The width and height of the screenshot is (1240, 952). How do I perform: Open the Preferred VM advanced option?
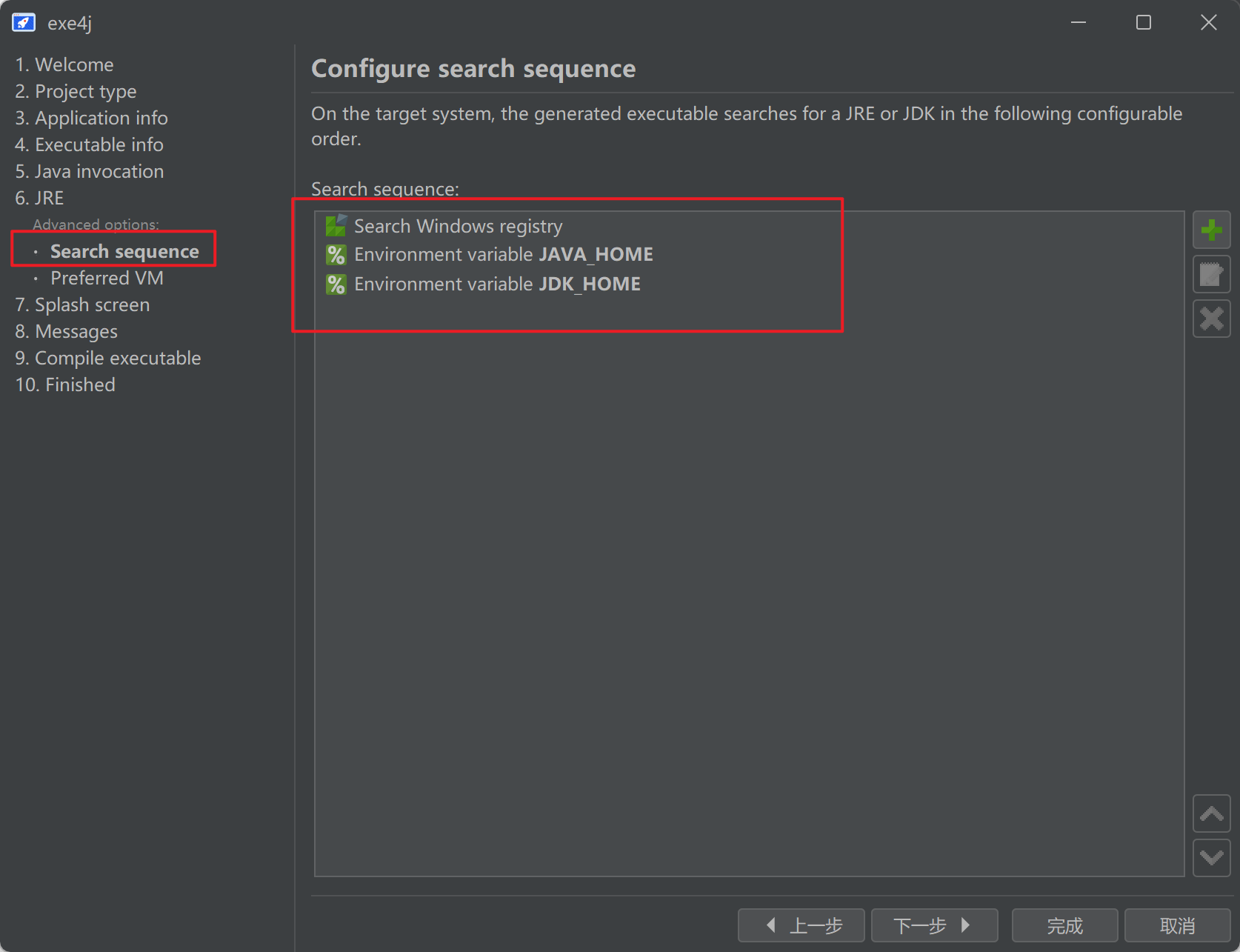107,278
